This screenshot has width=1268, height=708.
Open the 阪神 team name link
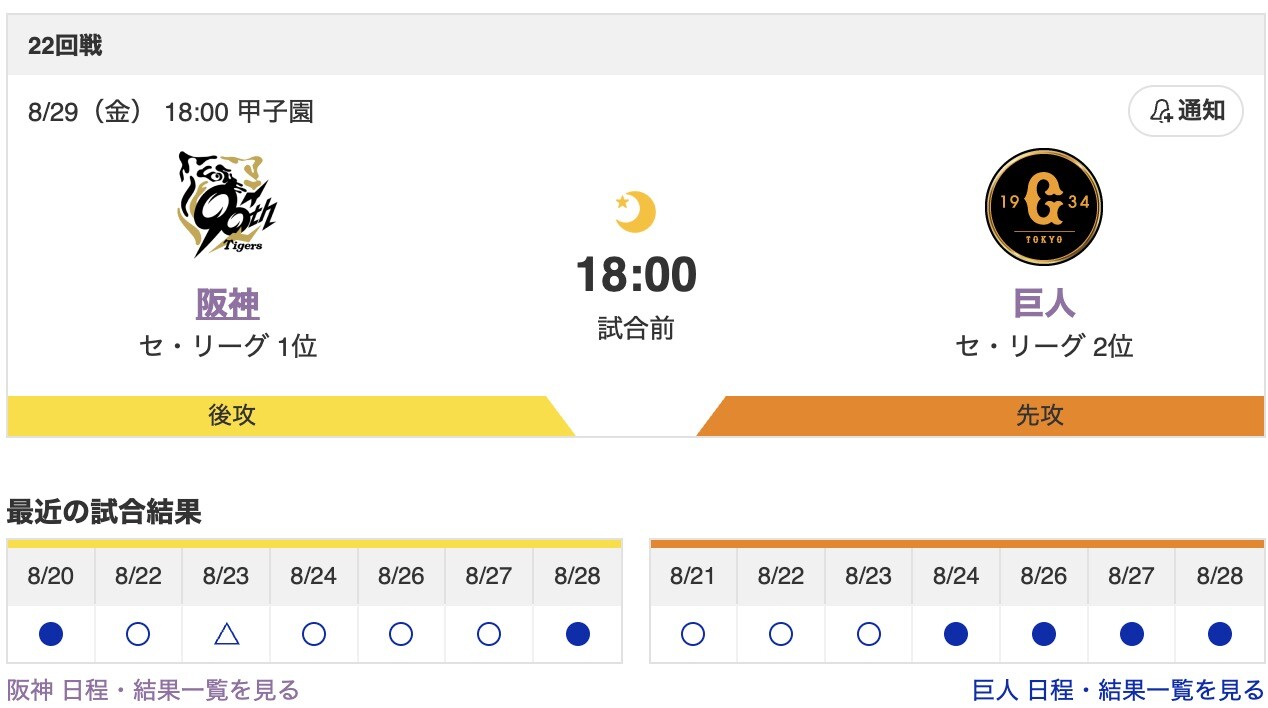click(228, 304)
